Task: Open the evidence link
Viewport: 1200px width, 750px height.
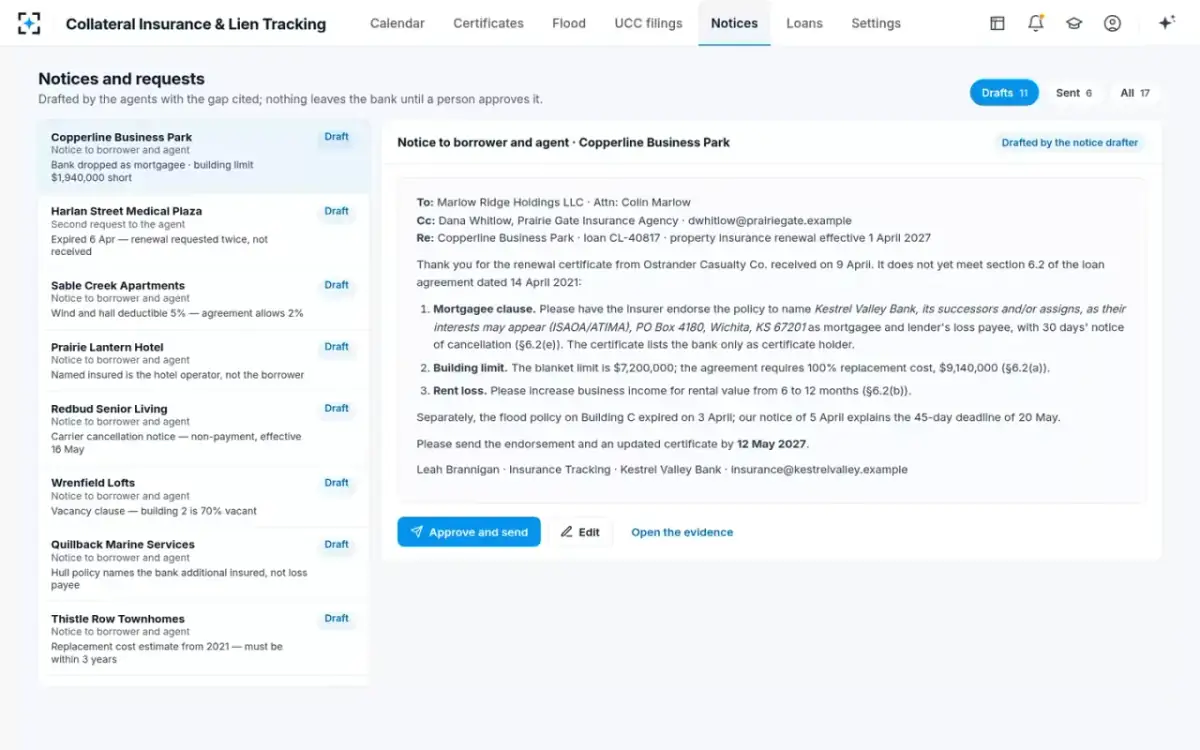Action: point(682,532)
